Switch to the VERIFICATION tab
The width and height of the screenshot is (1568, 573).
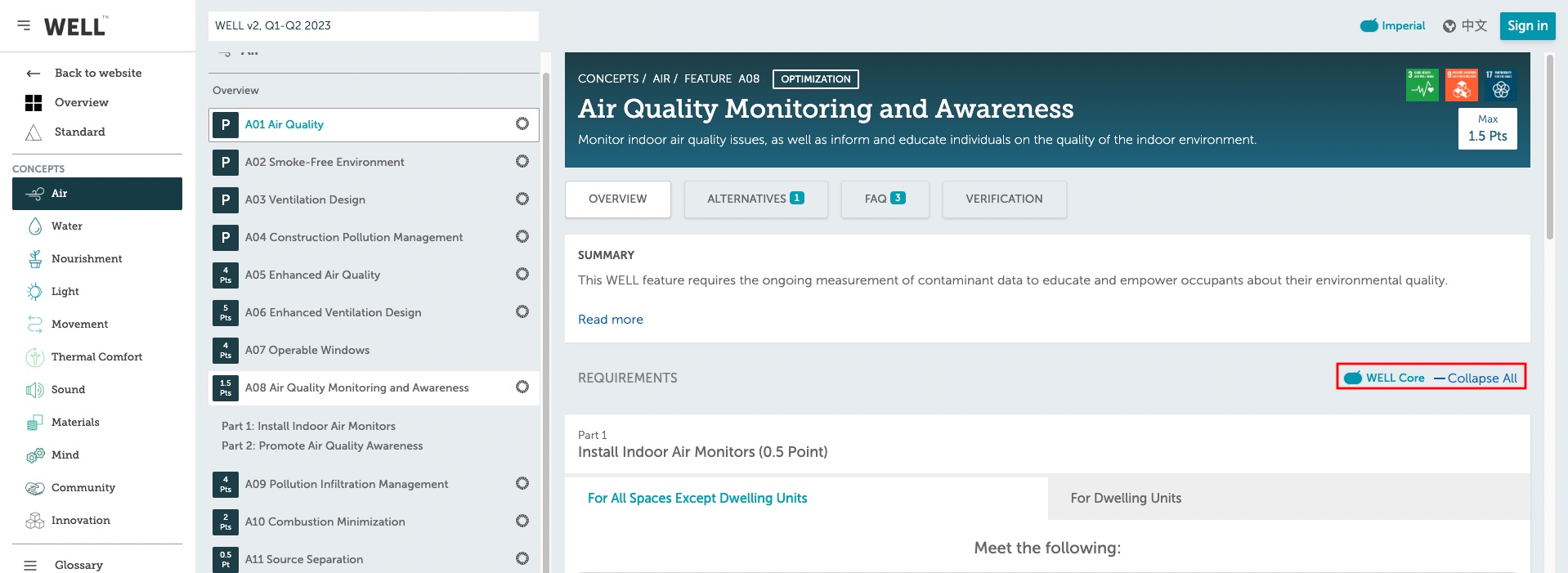[x=1005, y=199]
